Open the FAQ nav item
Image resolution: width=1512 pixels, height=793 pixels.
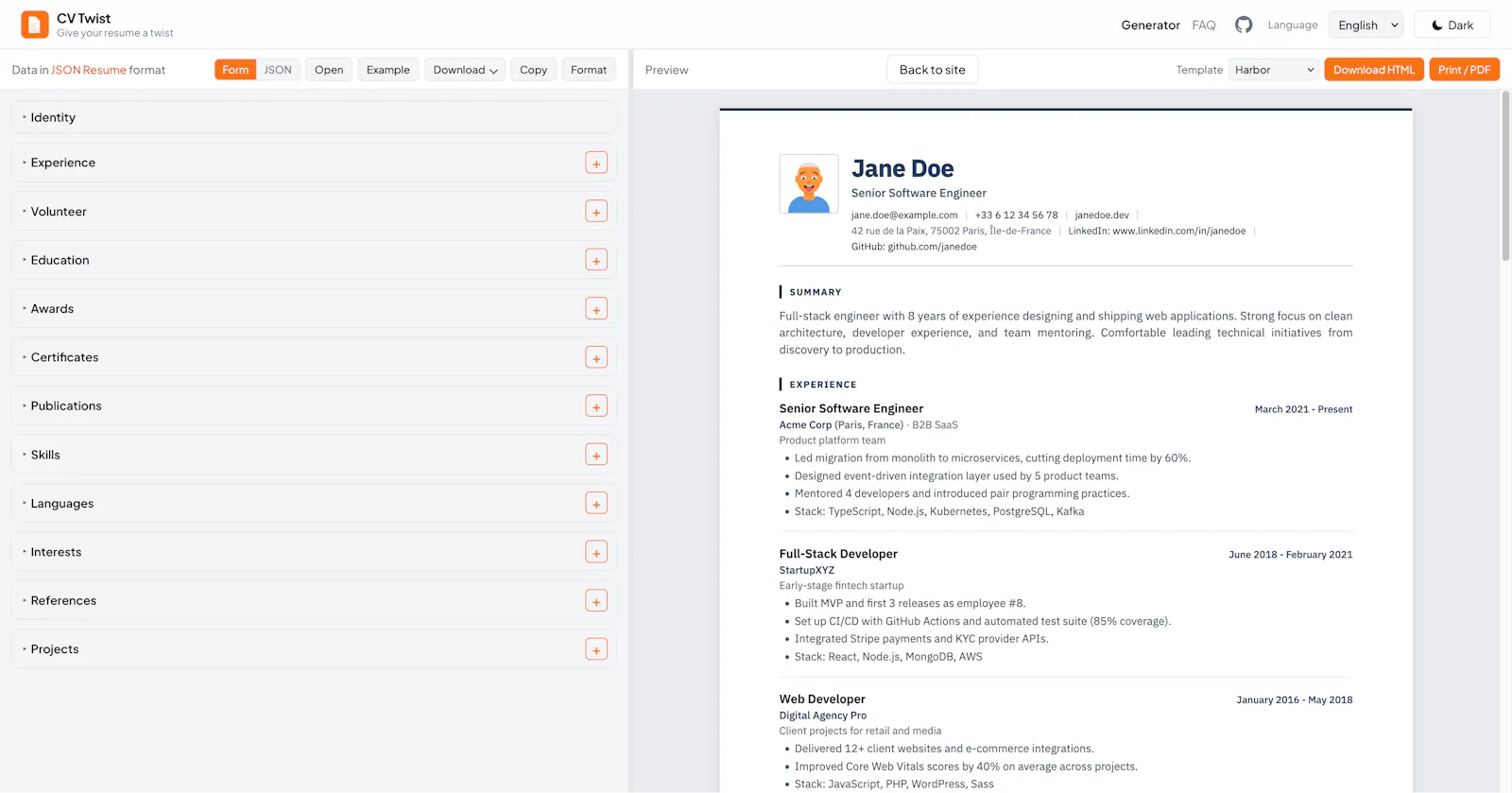[1204, 25]
